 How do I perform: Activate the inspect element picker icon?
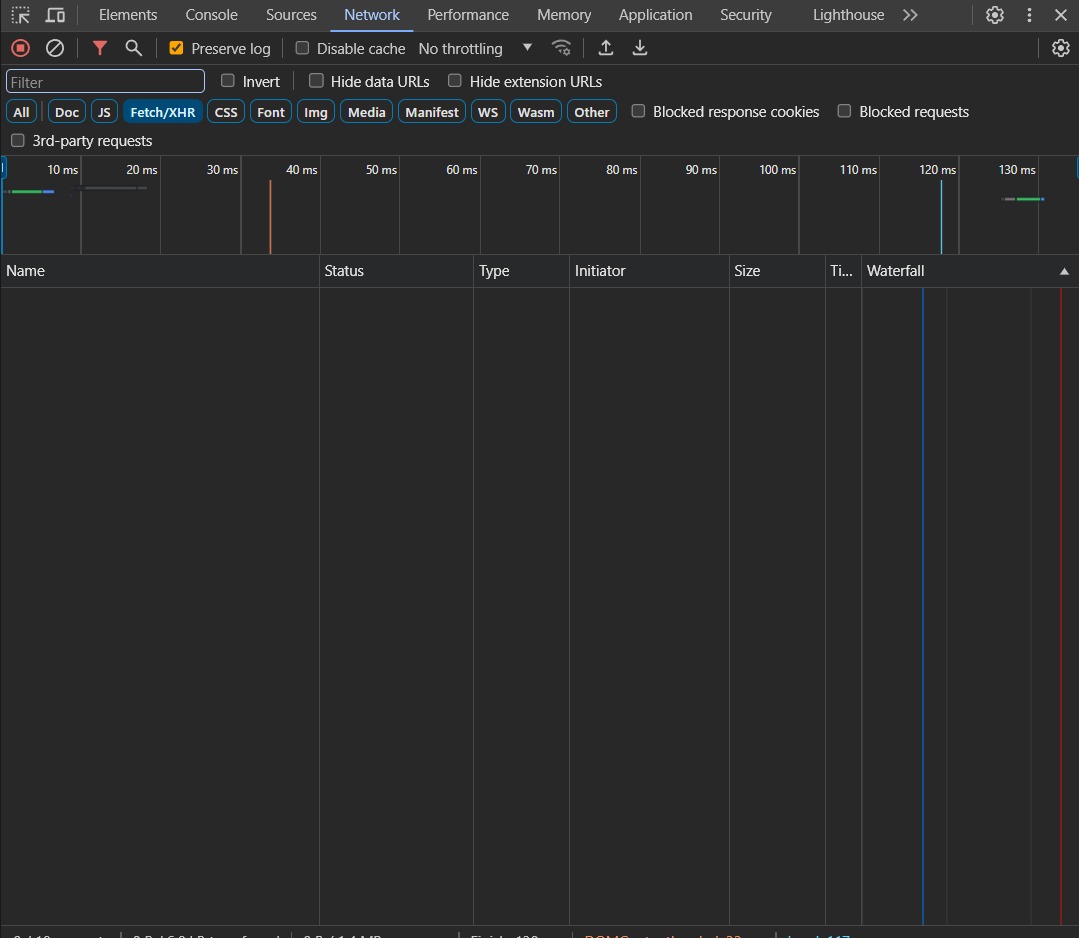tap(21, 15)
